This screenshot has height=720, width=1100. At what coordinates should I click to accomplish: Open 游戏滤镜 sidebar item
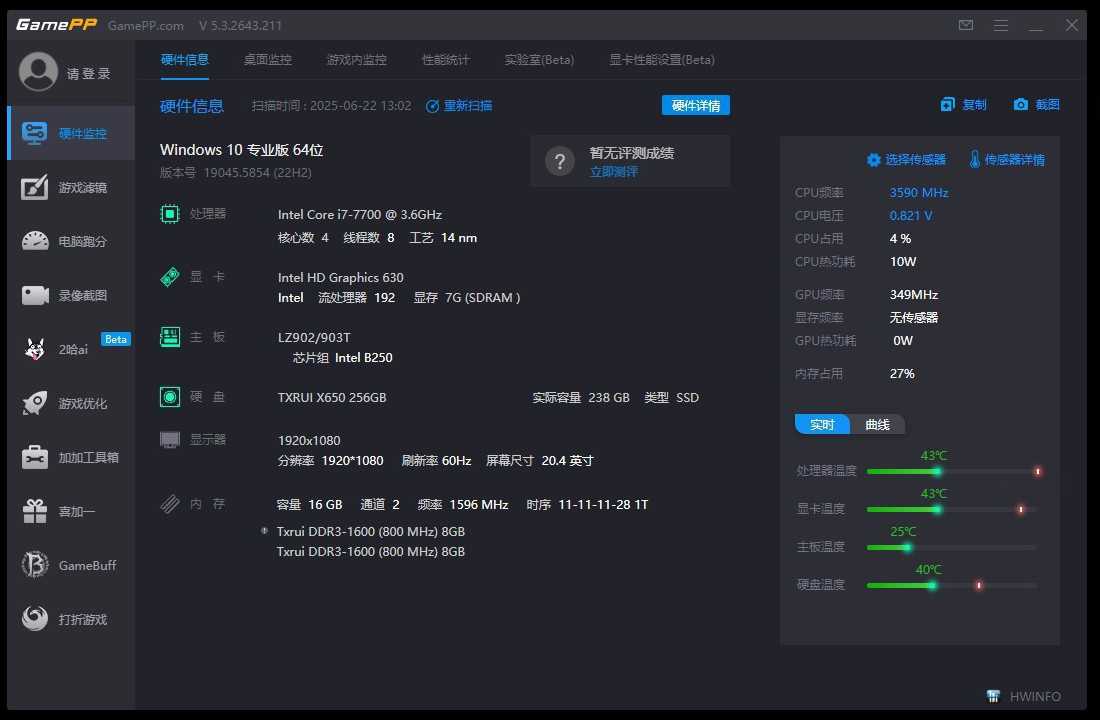tap(71, 187)
